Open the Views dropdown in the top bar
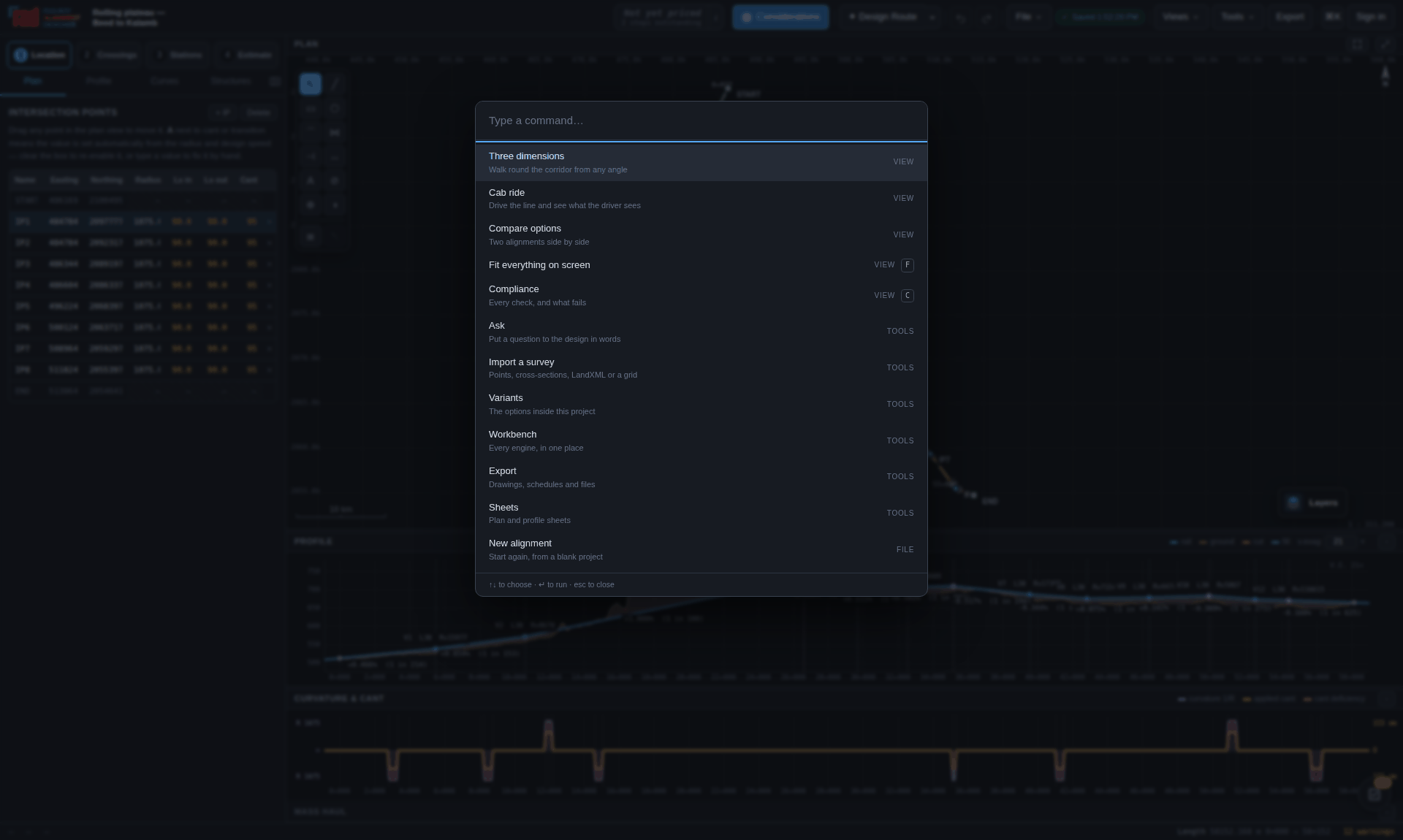Screen dimensions: 1403x840 [x=1180, y=17]
